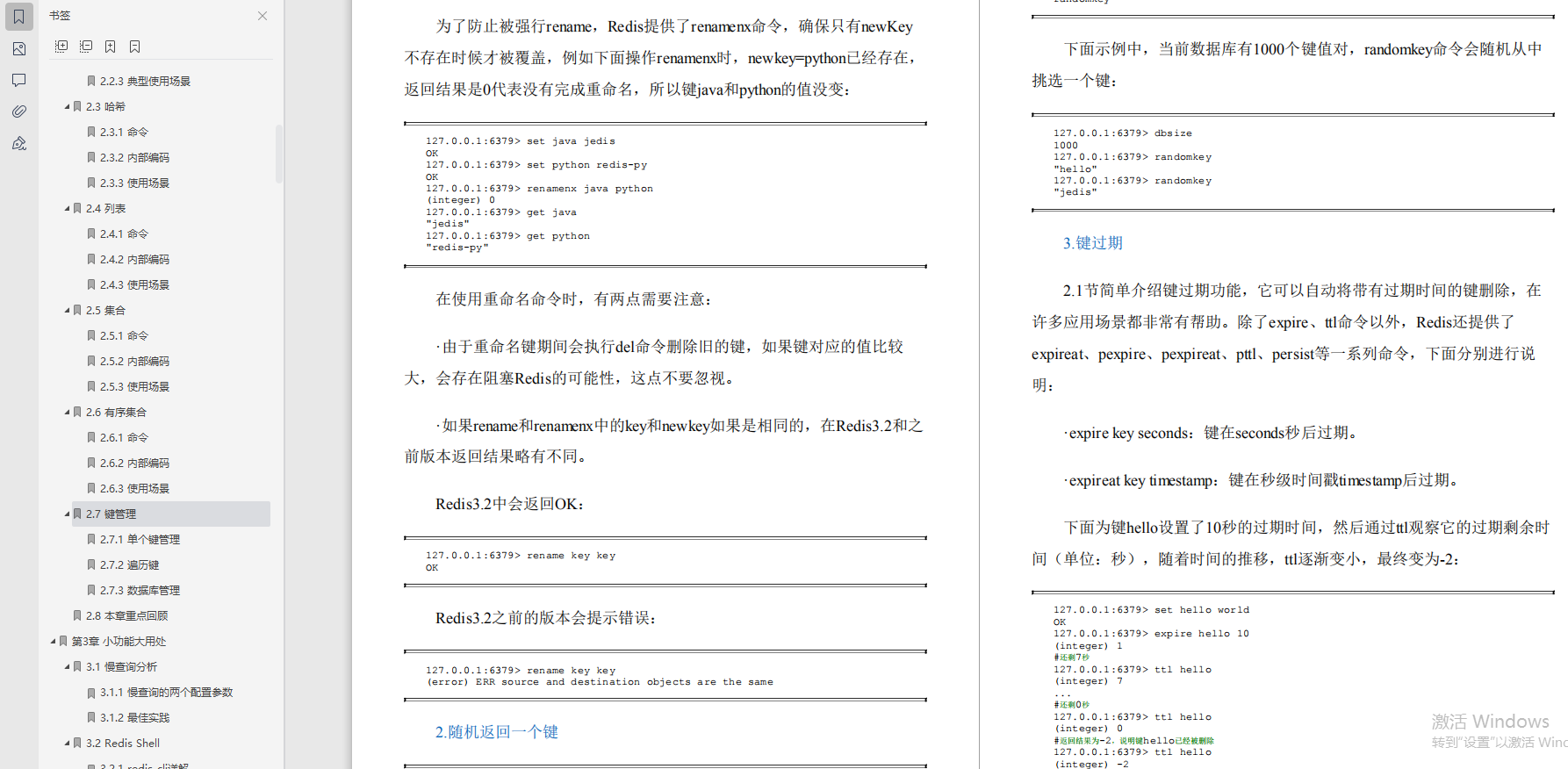Viewport: 1568px width, 769px height.
Task: Open the attachments paperclip icon
Action: pyautogui.click(x=18, y=111)
